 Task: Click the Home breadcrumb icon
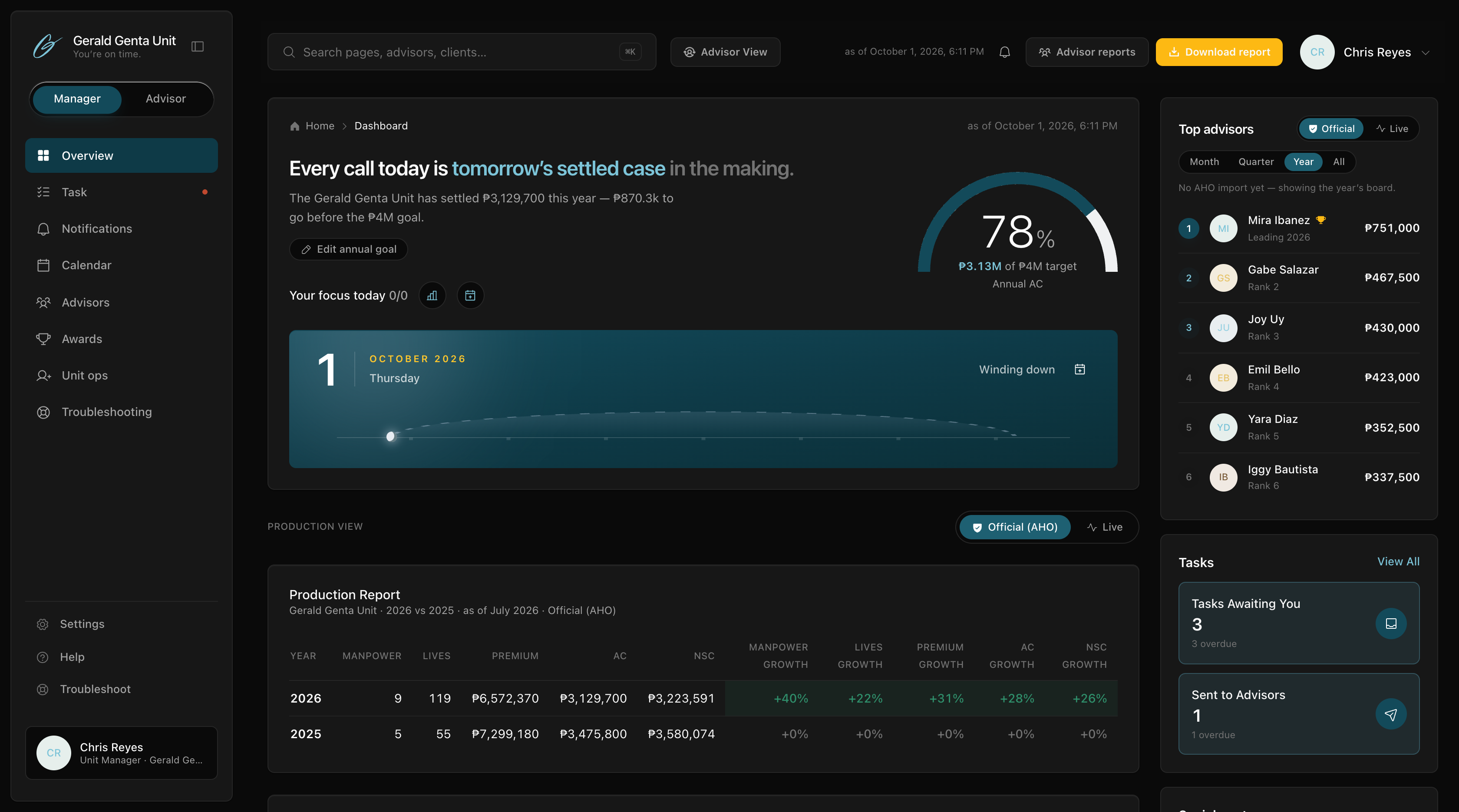294,126
